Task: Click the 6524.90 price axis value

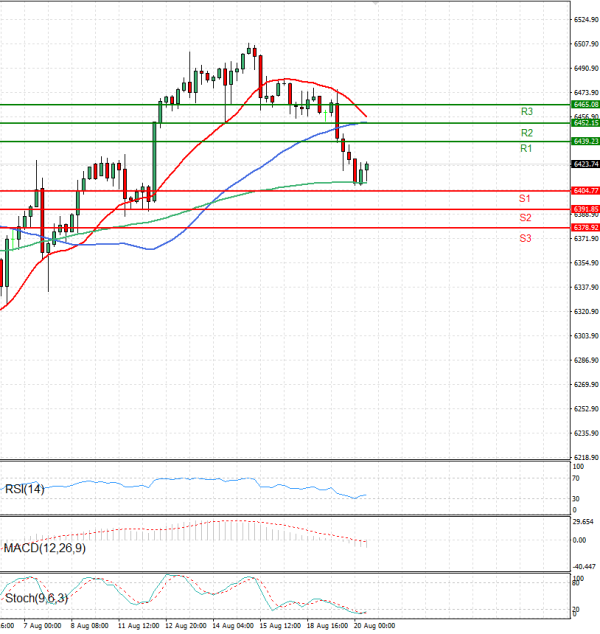Action: (x=586, y=20)
